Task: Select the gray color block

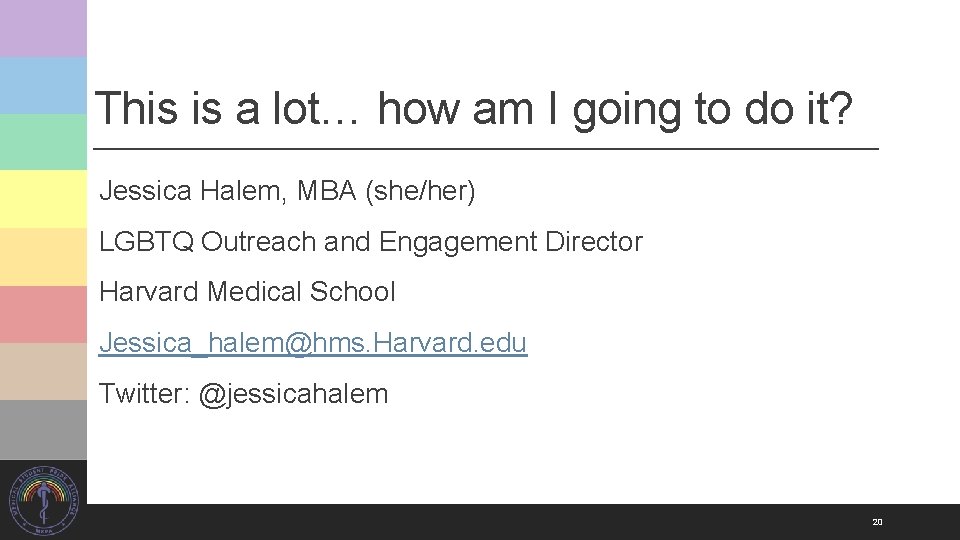Action: (x=43, y=429)
